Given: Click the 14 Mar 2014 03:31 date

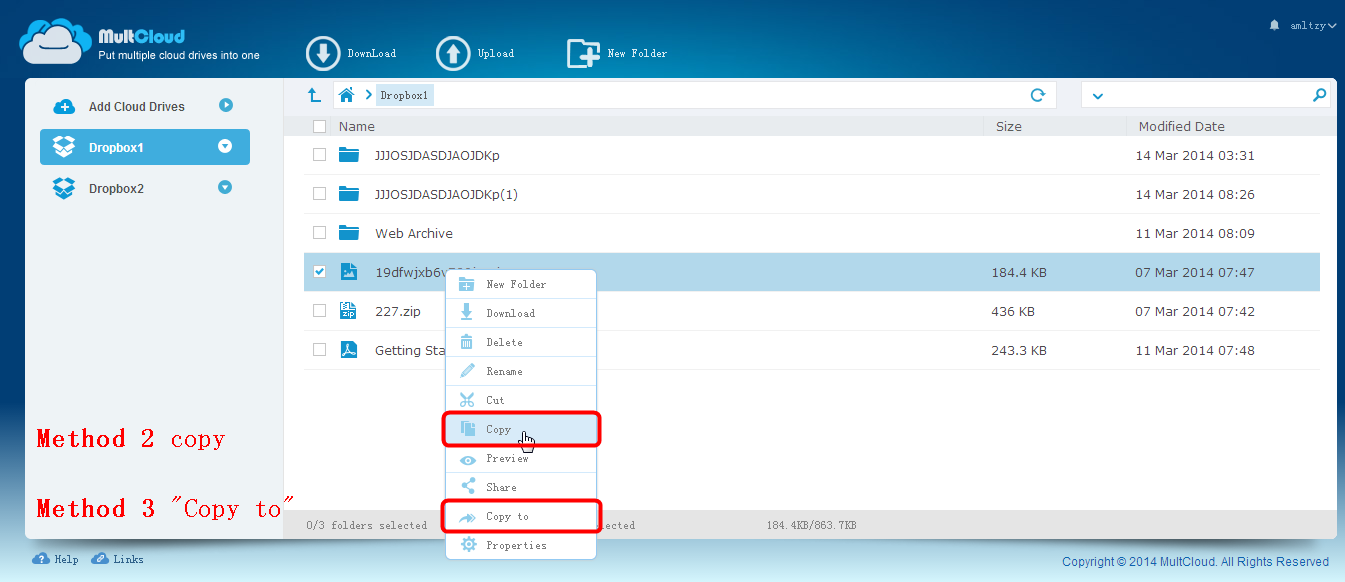Looking at the screenshot, I should pos(1195,155).
